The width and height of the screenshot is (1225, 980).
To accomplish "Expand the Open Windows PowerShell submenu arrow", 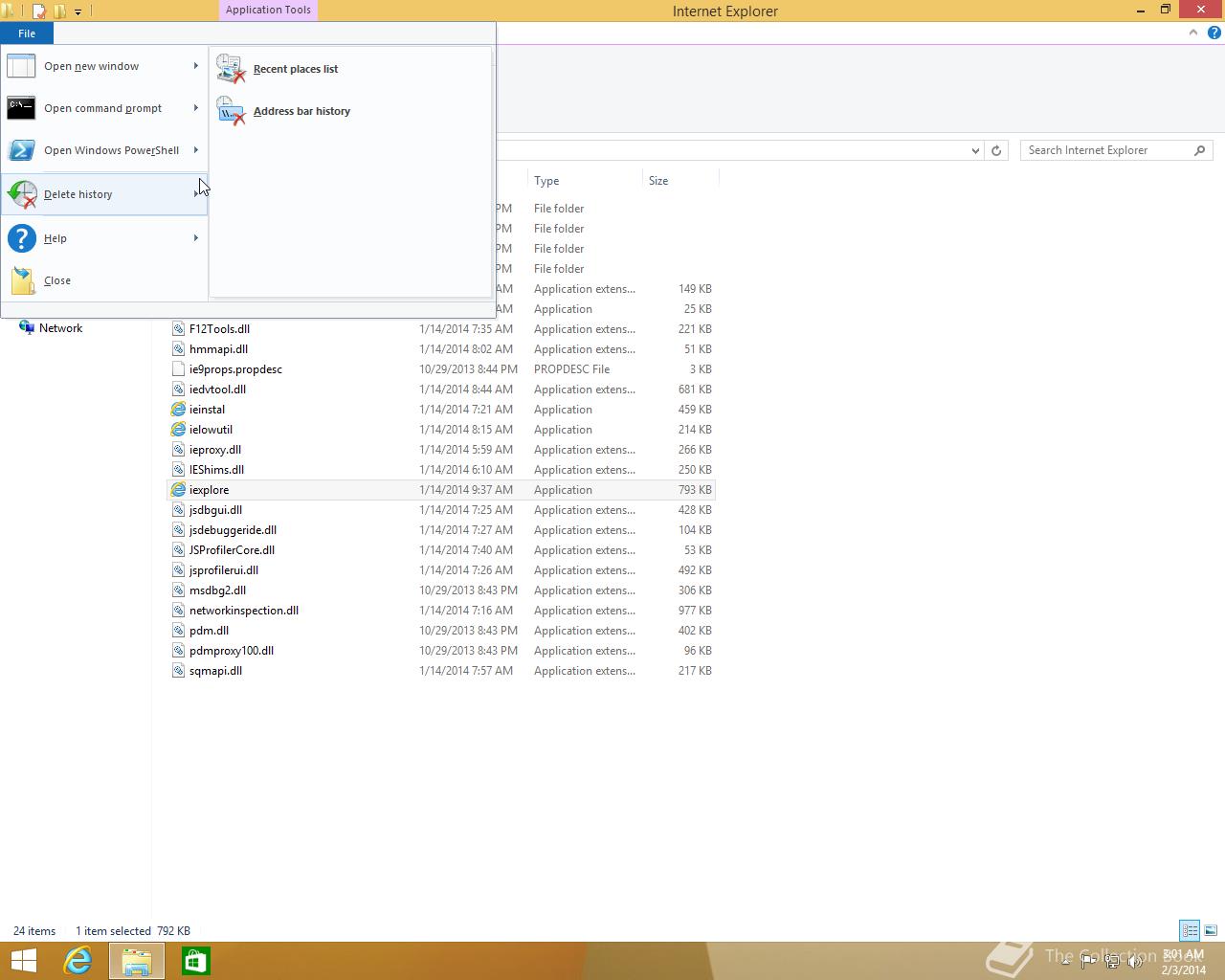I will click(x=195, y=150).
